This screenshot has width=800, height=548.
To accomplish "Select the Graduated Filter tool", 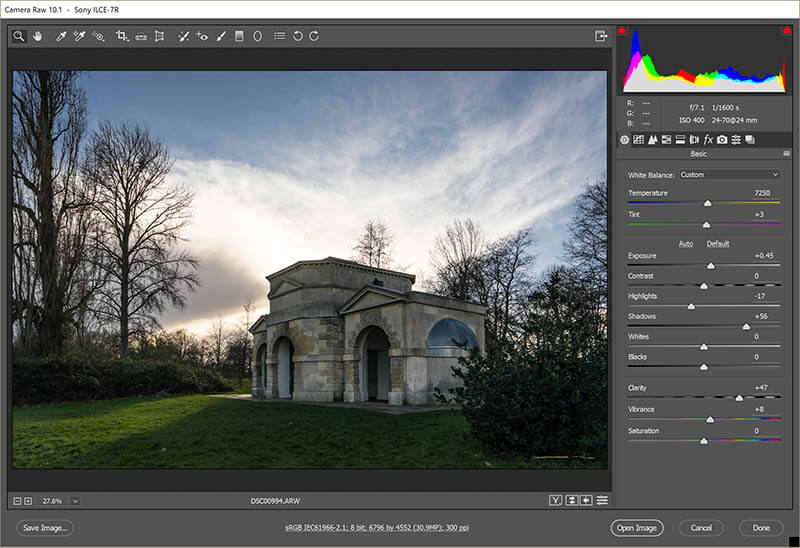I will pos(239,36).
